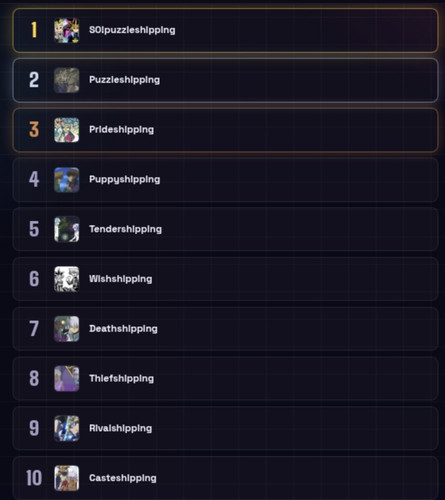
Task: Select the Prideshipping thumbnail icon
Action: coord(67,130)
